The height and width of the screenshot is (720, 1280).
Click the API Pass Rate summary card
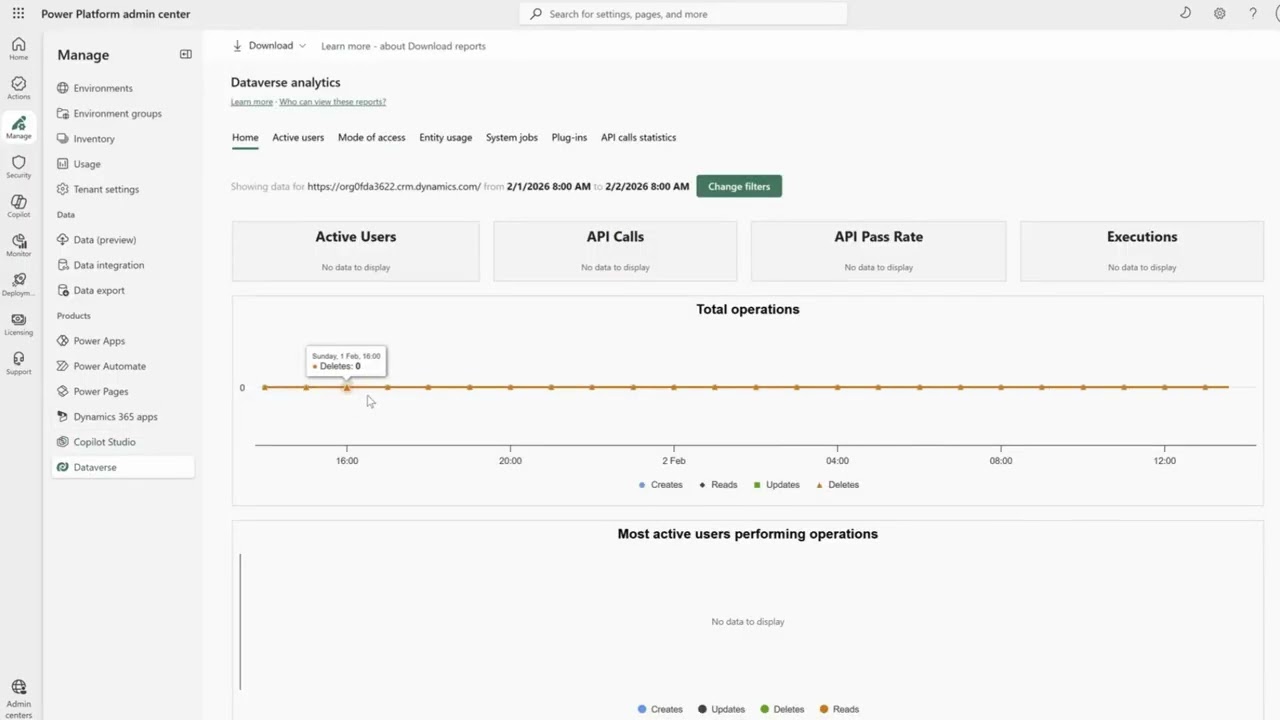(878, 251)
